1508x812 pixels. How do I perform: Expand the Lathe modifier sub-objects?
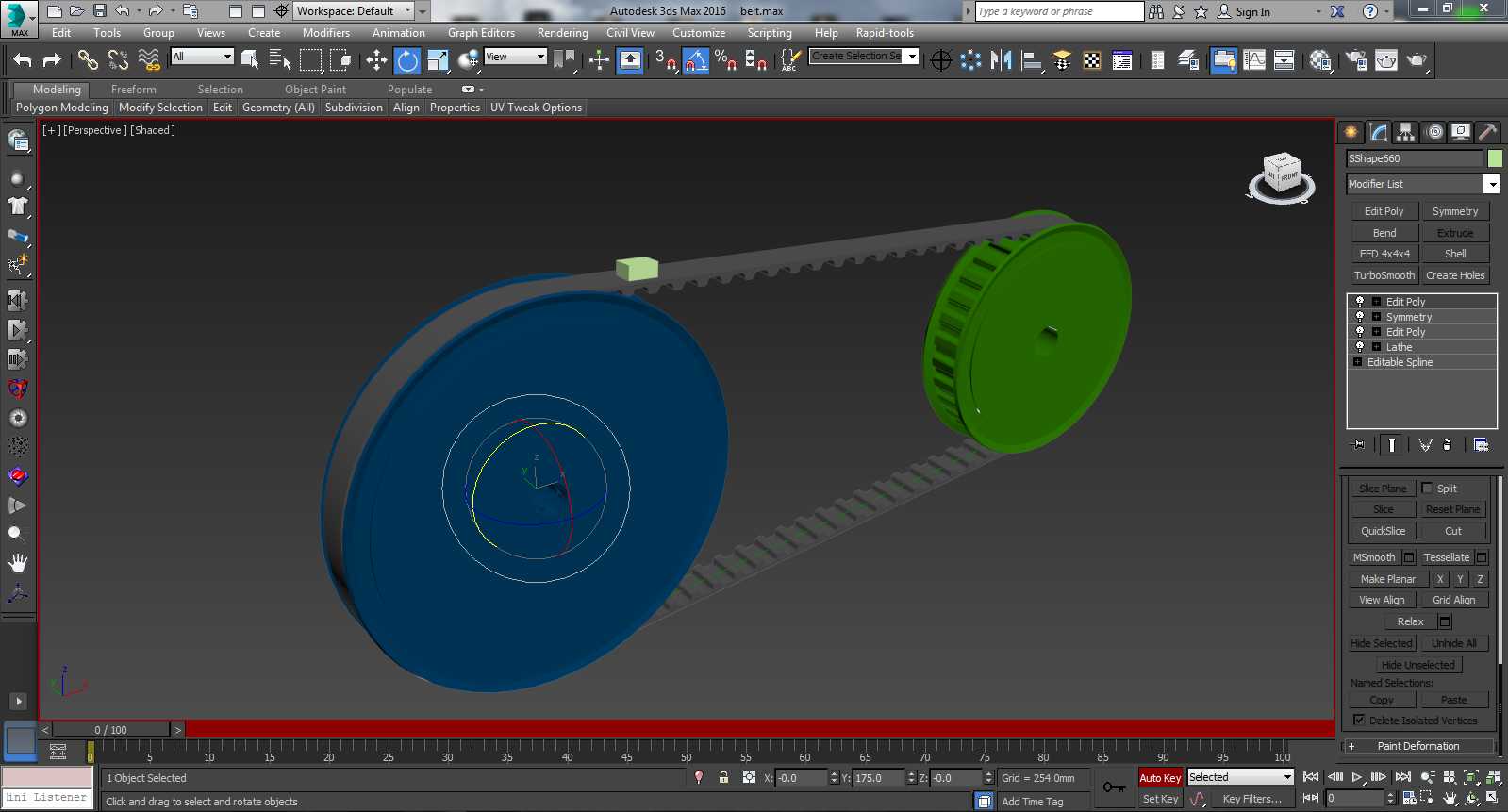click(x=1376, y=347)
